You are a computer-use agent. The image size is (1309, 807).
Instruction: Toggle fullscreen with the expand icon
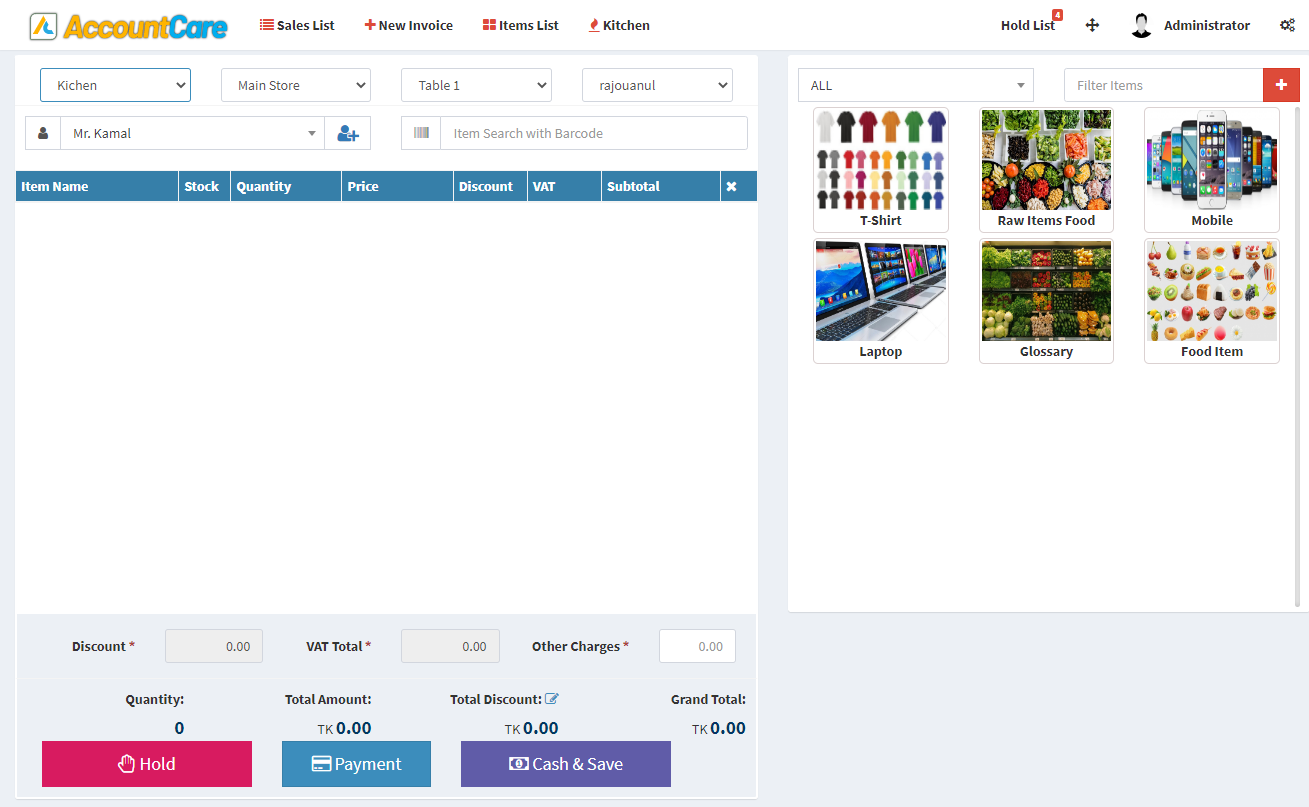pyautogui.click(x=1092, y=24)
